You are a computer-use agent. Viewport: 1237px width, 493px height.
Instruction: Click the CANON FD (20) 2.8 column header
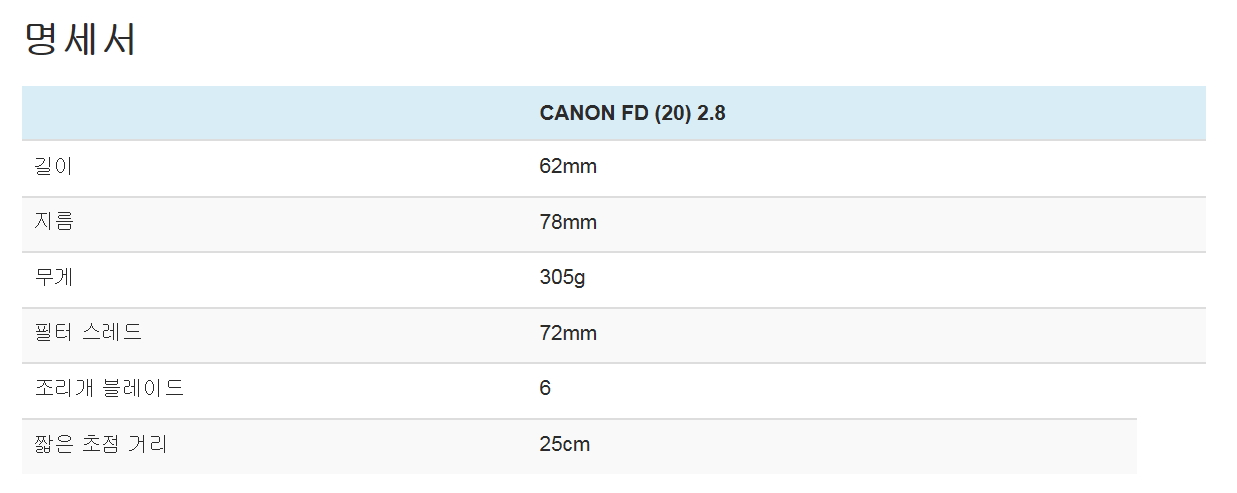point(632,113)
